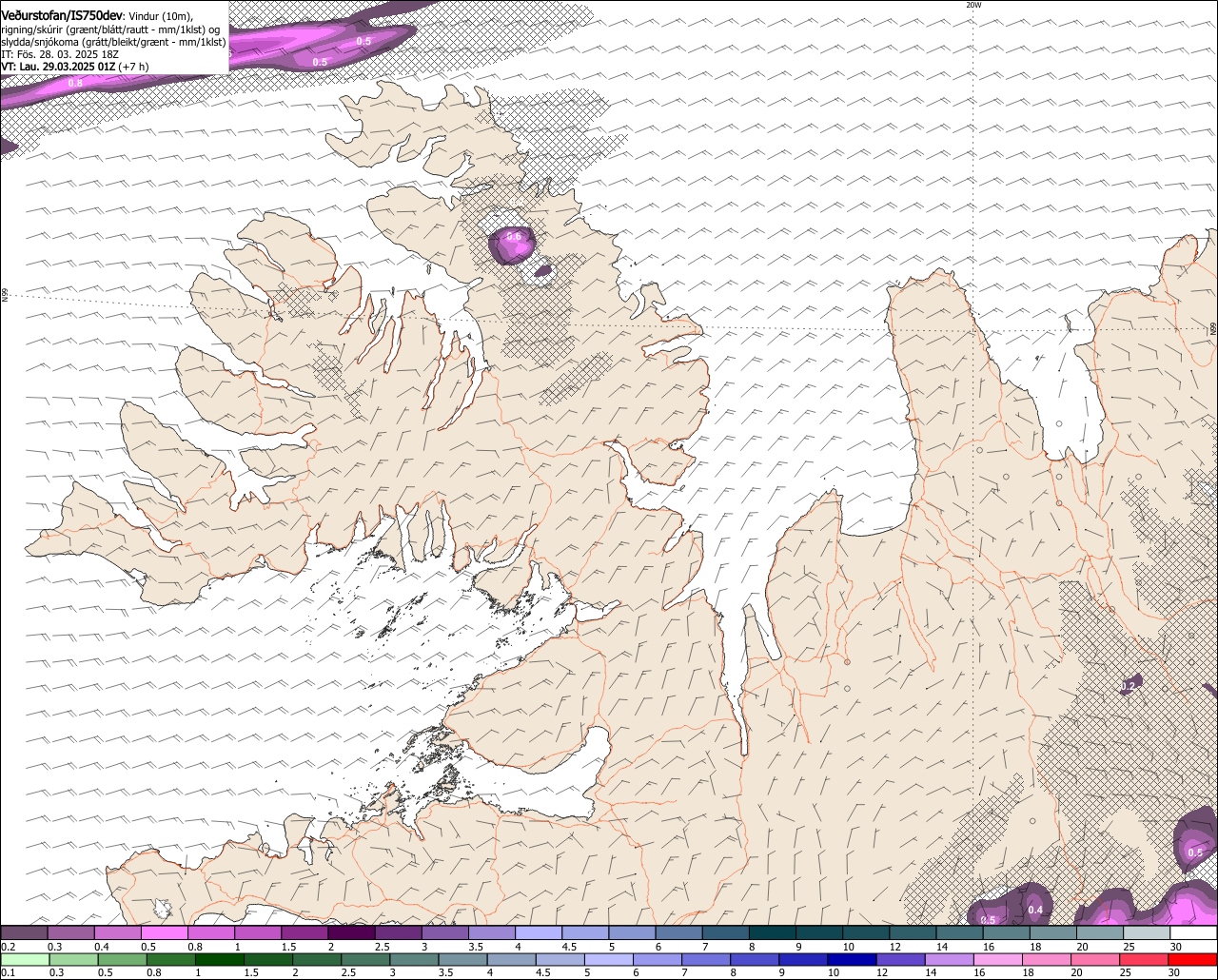Screen dimensions: 1218x980
Task: Click the 0.8 value in the pink band
Action: 75,84
